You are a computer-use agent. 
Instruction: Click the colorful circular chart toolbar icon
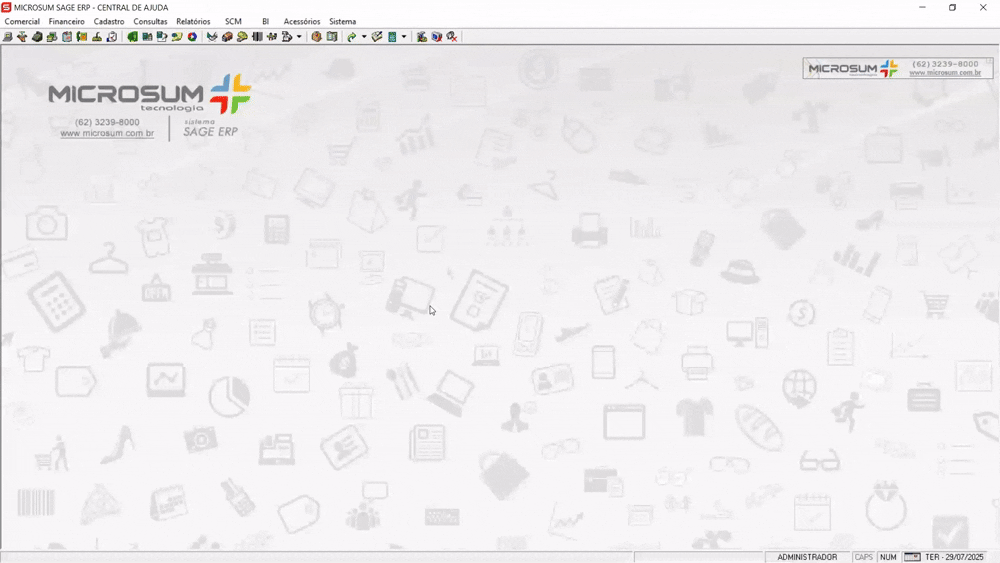click(192, 37)
